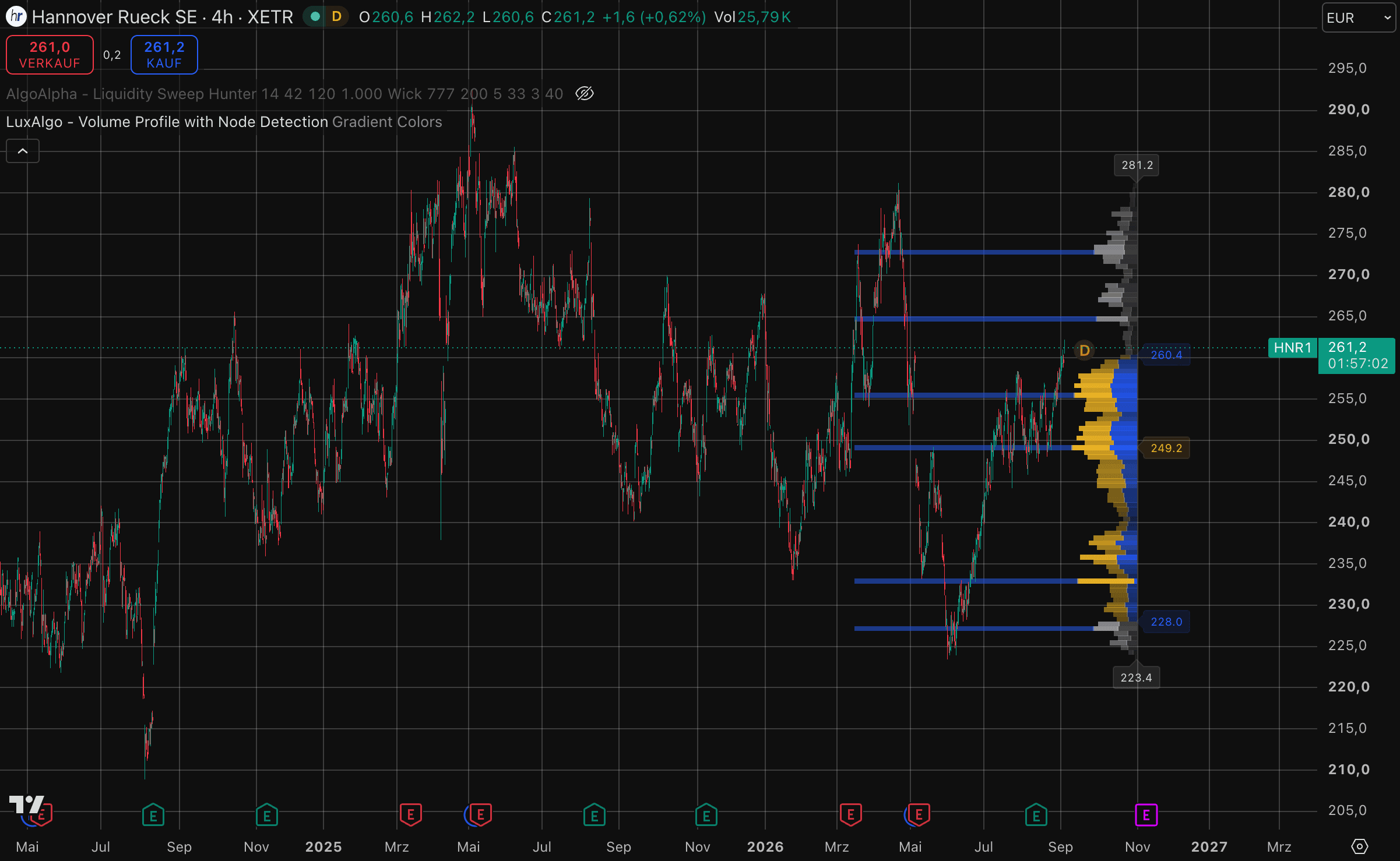The image size is (1400, 861).
Task: Open the November 2025 green earnings marker
Action: [x=706, y=815]
